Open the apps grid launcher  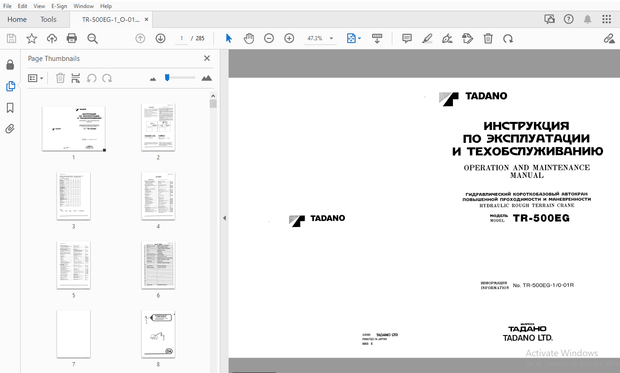coord(607,19)
